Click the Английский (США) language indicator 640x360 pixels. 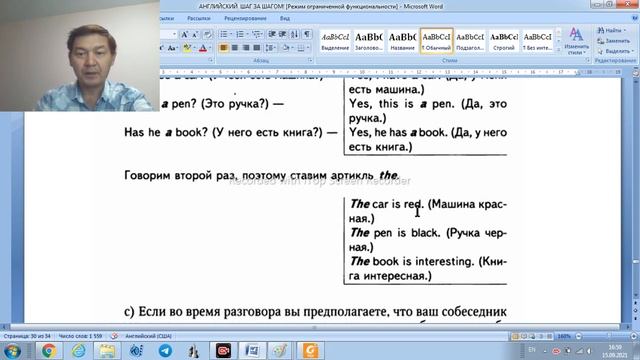(x=148, y=336)
